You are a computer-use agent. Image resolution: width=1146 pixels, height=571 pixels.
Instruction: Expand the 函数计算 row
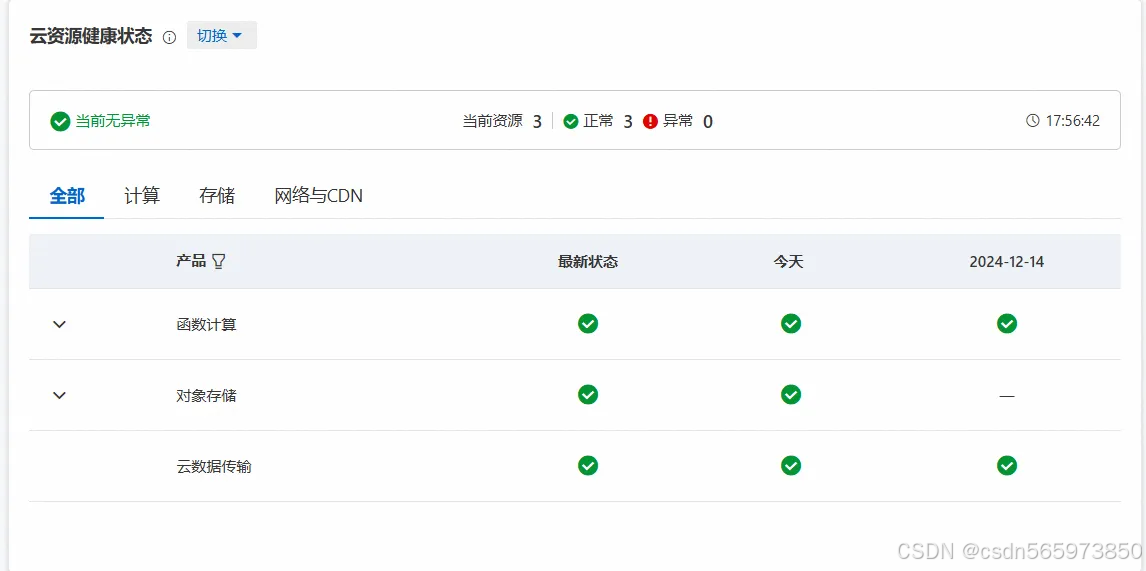coord(60,324)
